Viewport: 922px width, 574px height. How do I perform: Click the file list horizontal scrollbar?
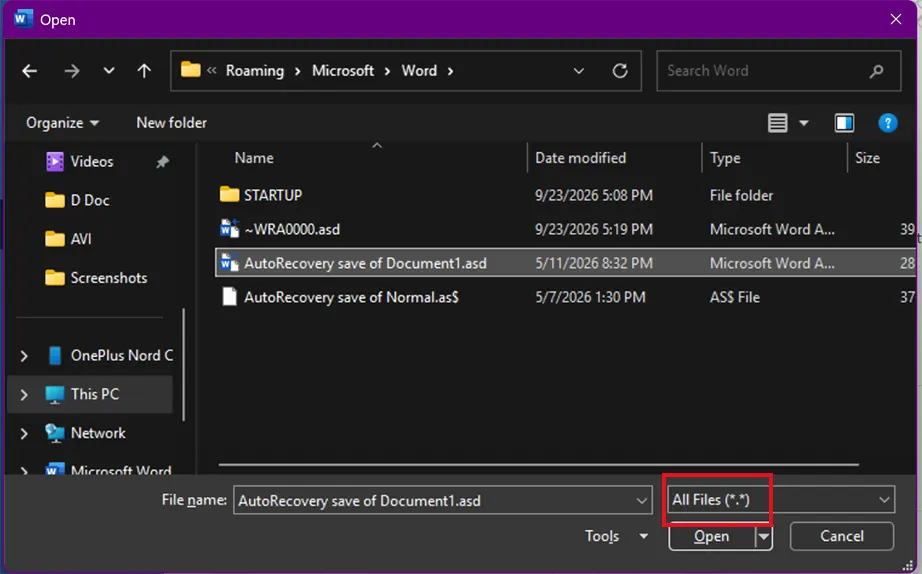pyautogui.click(x=538, y=465)
